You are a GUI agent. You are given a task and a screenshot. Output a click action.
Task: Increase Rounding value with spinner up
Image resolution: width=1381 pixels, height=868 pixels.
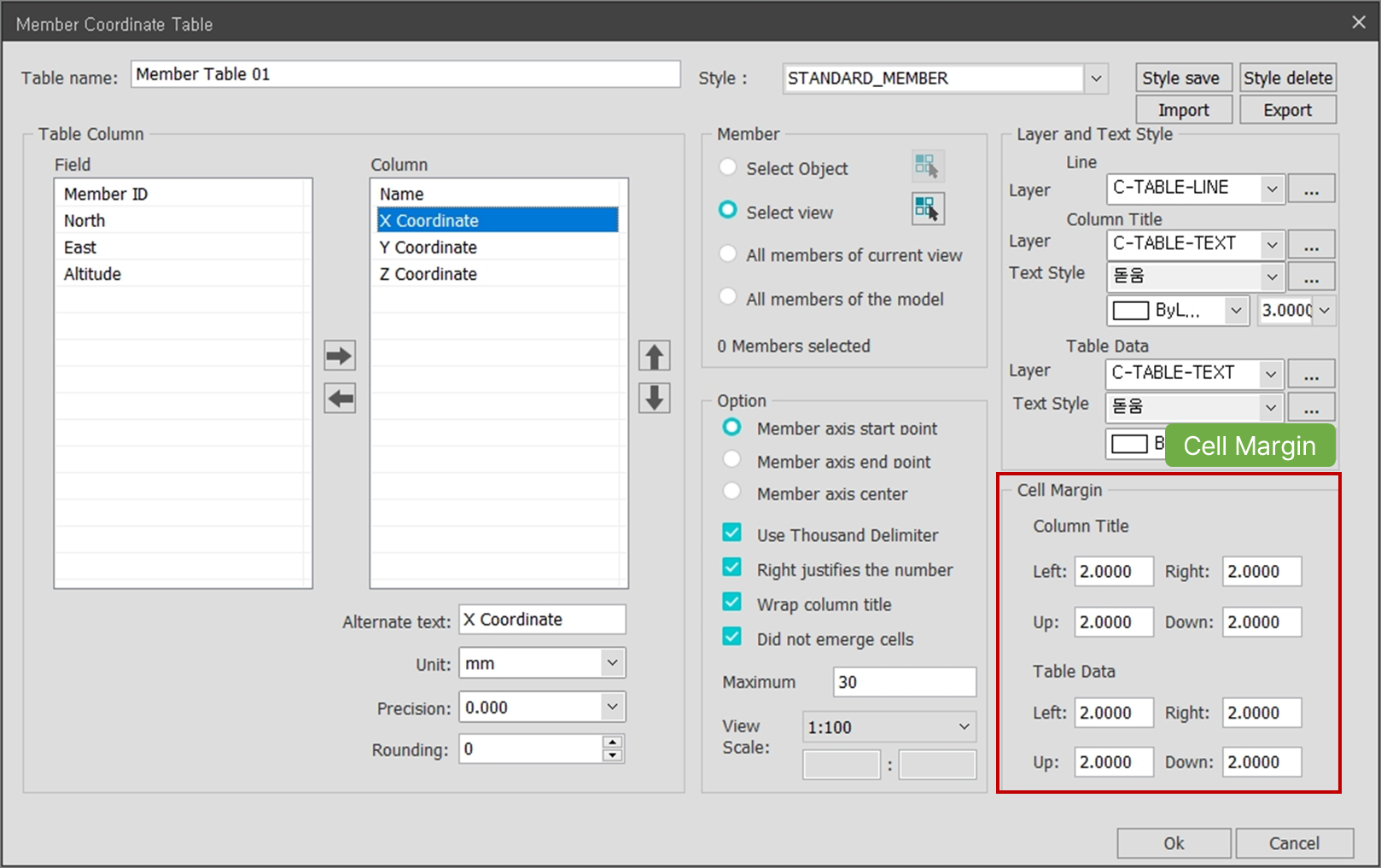[612, 742]
